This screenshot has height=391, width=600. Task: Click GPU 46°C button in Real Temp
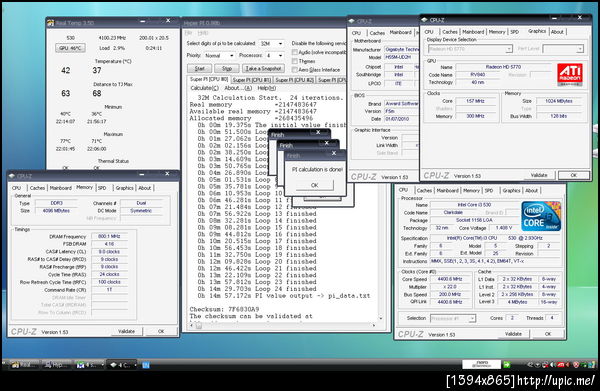point(70,48)
